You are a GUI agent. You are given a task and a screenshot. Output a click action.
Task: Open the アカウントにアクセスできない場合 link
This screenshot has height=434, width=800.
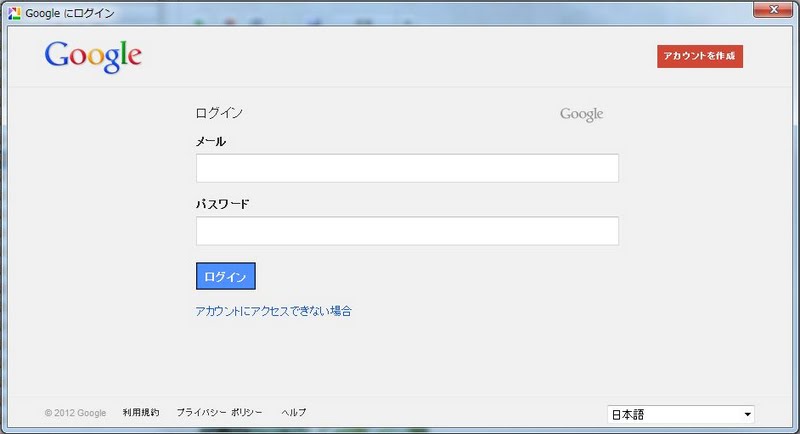click(273, 311)
